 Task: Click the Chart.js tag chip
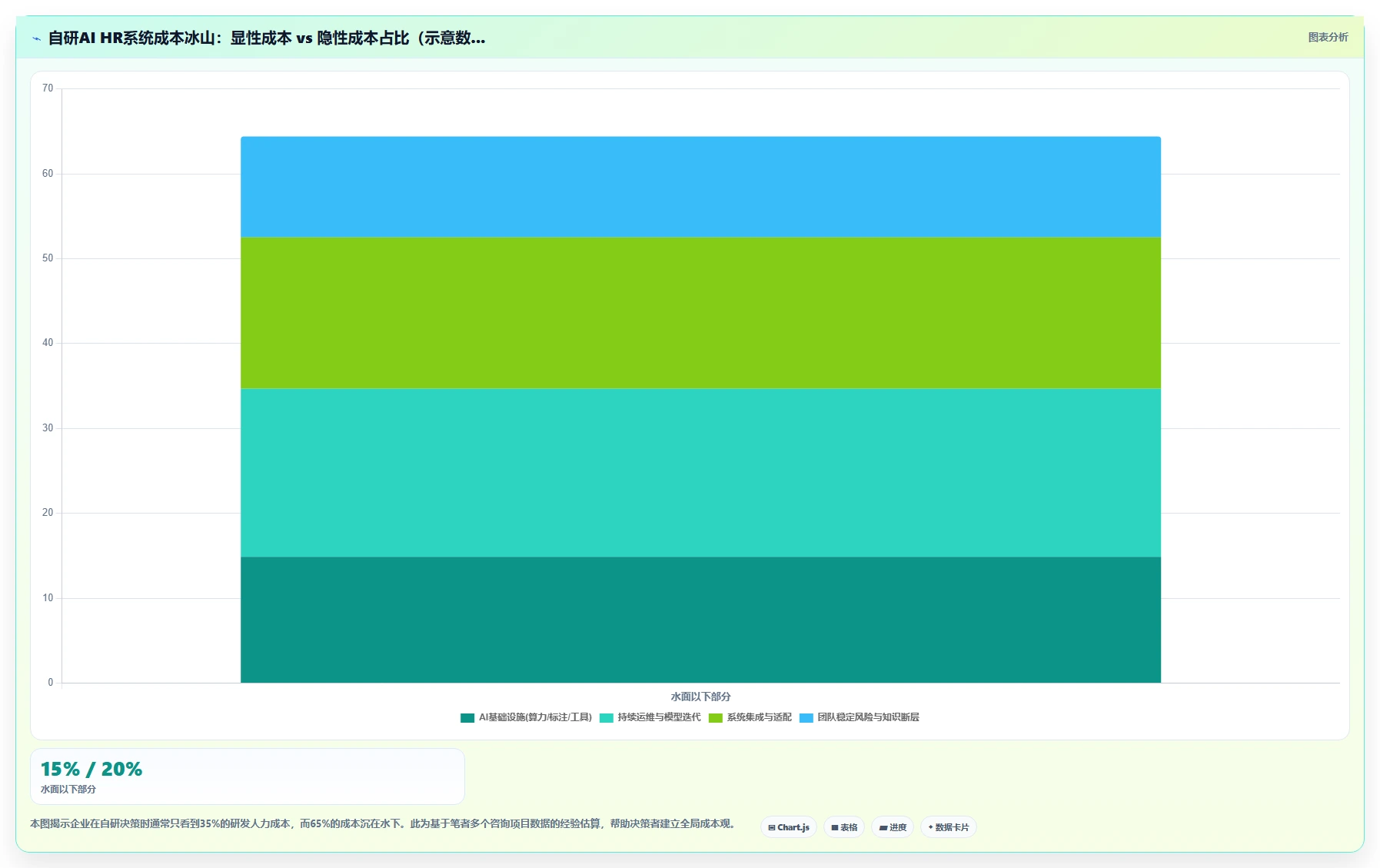[x=789, y=827]
